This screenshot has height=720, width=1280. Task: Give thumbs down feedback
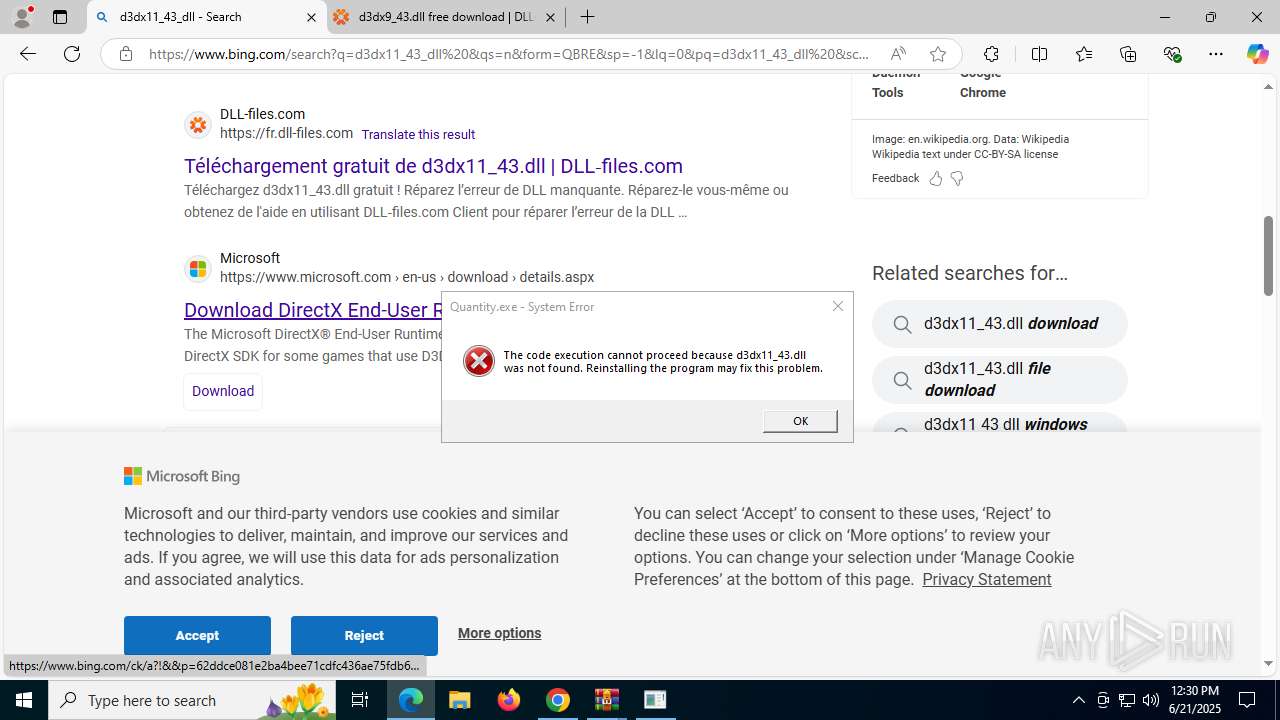click(957, 178)
